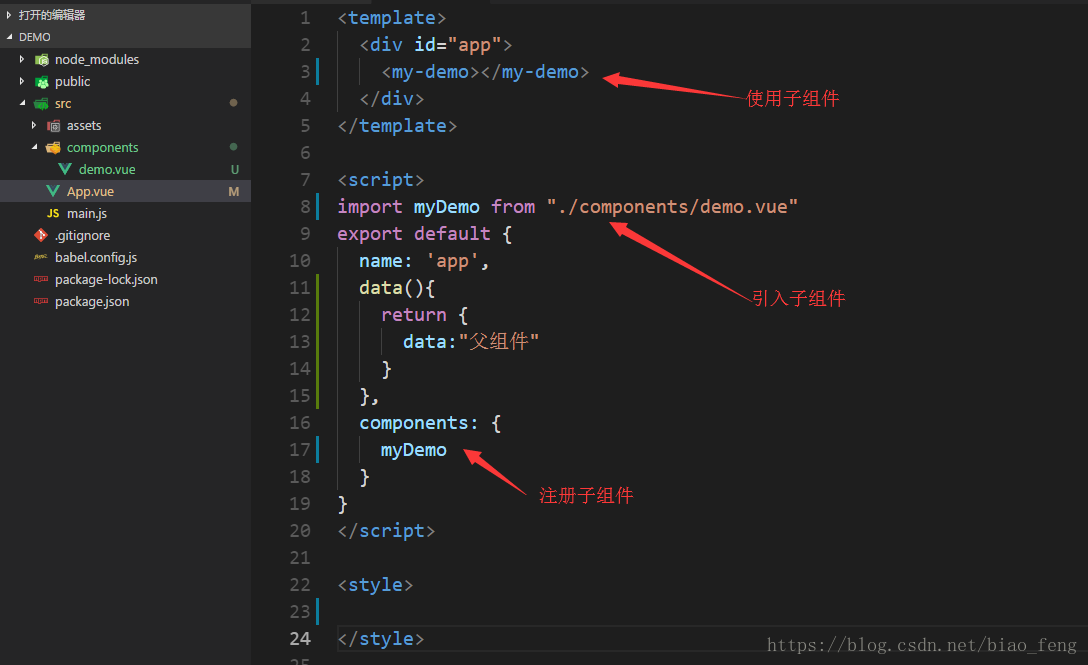Click the closing </script> tag
This screenshot has height=665, width=1088.
386,531
